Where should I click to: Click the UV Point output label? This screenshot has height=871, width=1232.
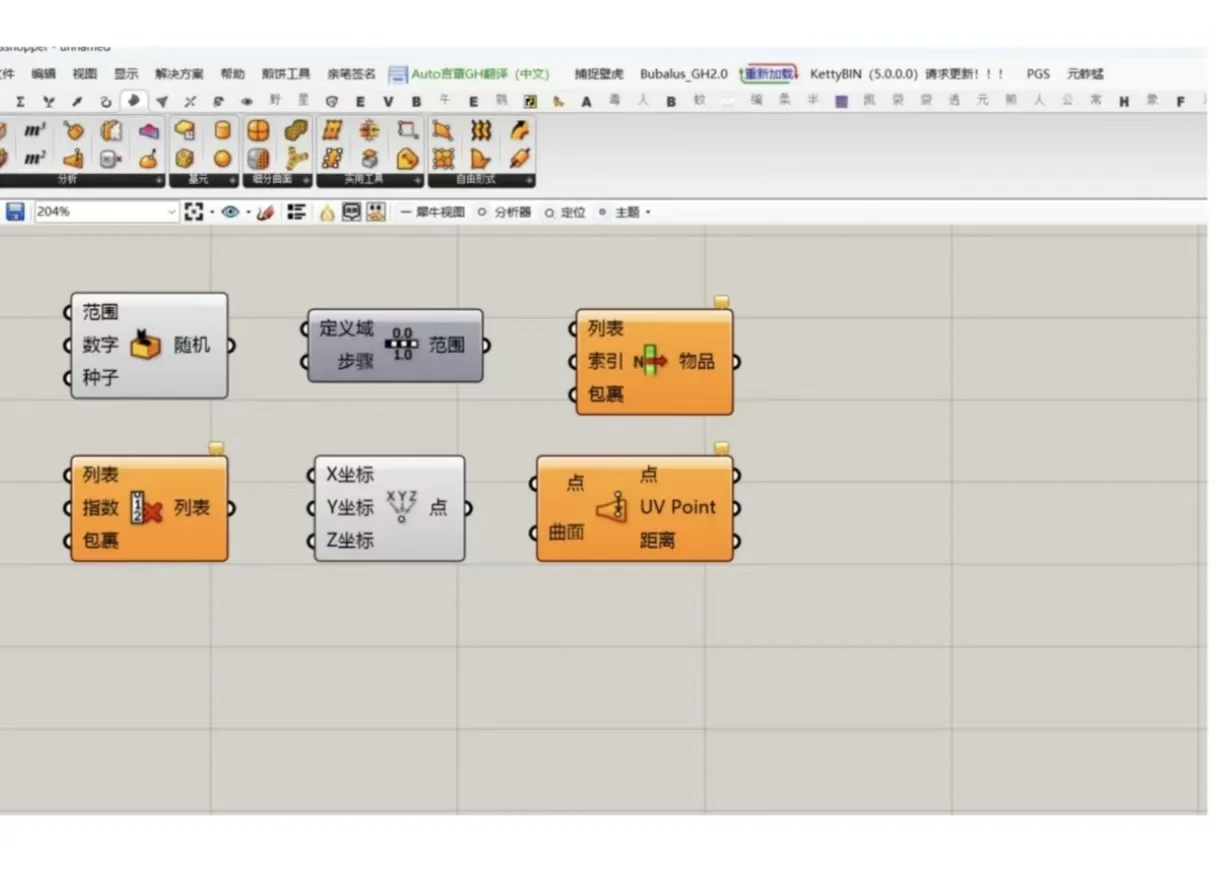[678, 507]
